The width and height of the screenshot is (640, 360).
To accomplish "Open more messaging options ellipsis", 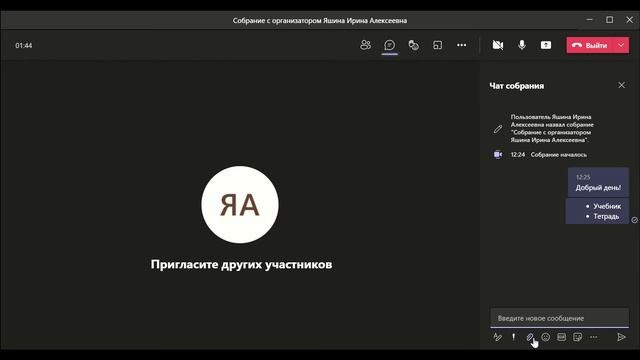I will [x=593, y=337].
